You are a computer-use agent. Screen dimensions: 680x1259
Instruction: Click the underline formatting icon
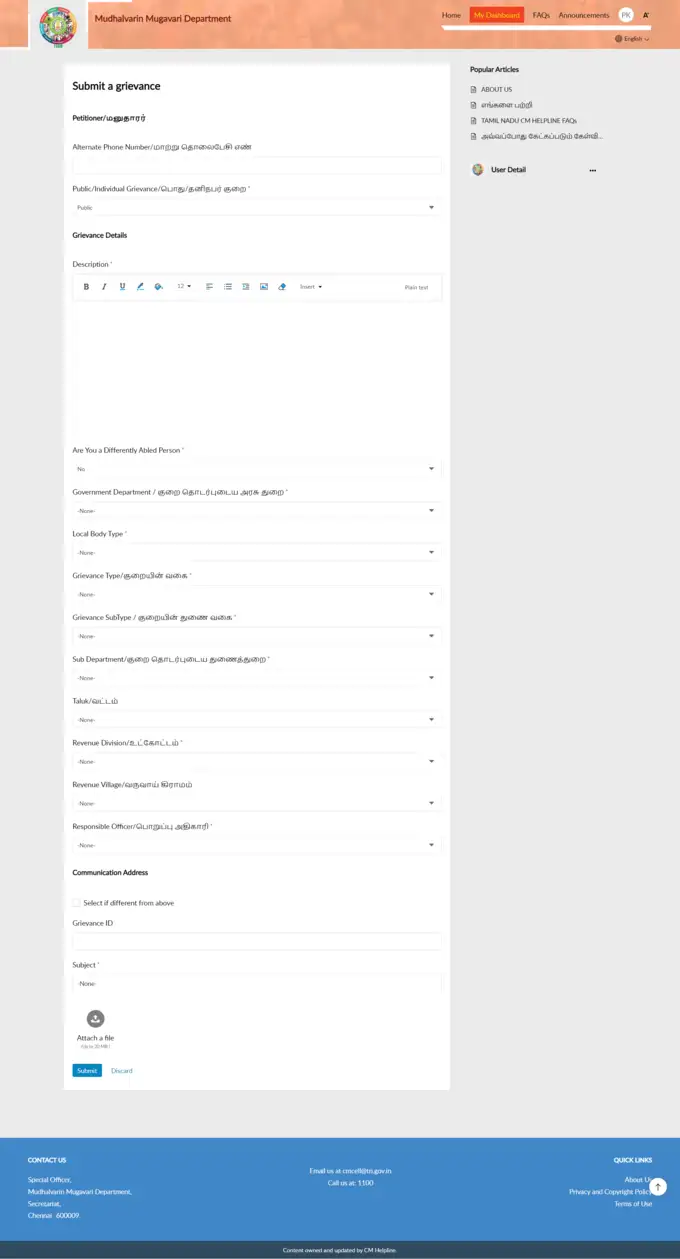[x=122, y=287]
